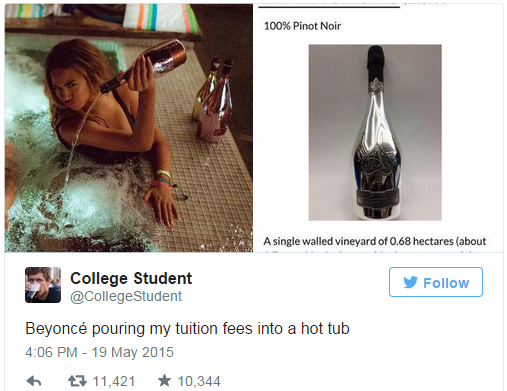Open the College Student profile avatar

click(43, 285)
